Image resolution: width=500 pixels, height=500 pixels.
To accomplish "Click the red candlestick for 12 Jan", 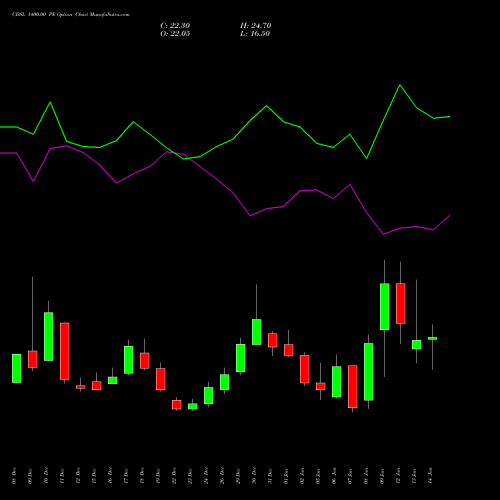I will [x=401, y=303].
